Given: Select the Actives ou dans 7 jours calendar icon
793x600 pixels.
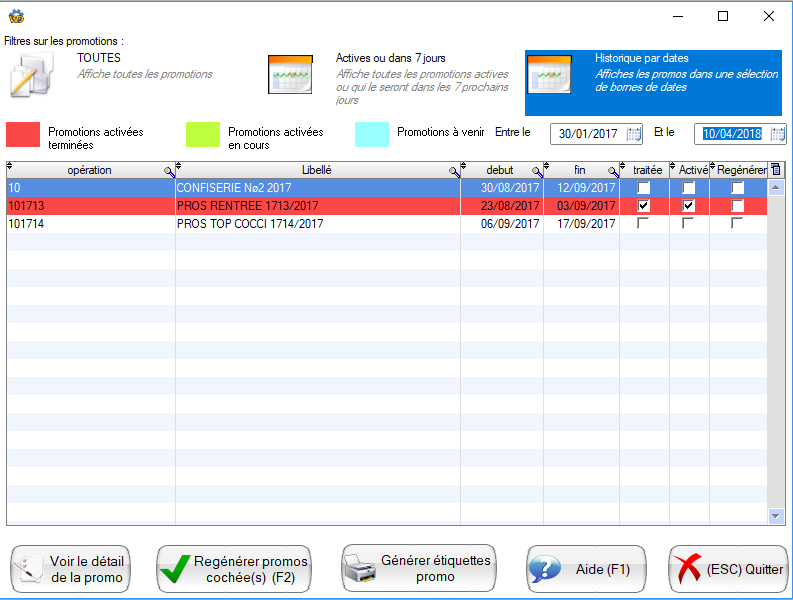Looking at the screenshot, I should pyautogui.click(x=290, y=74).
